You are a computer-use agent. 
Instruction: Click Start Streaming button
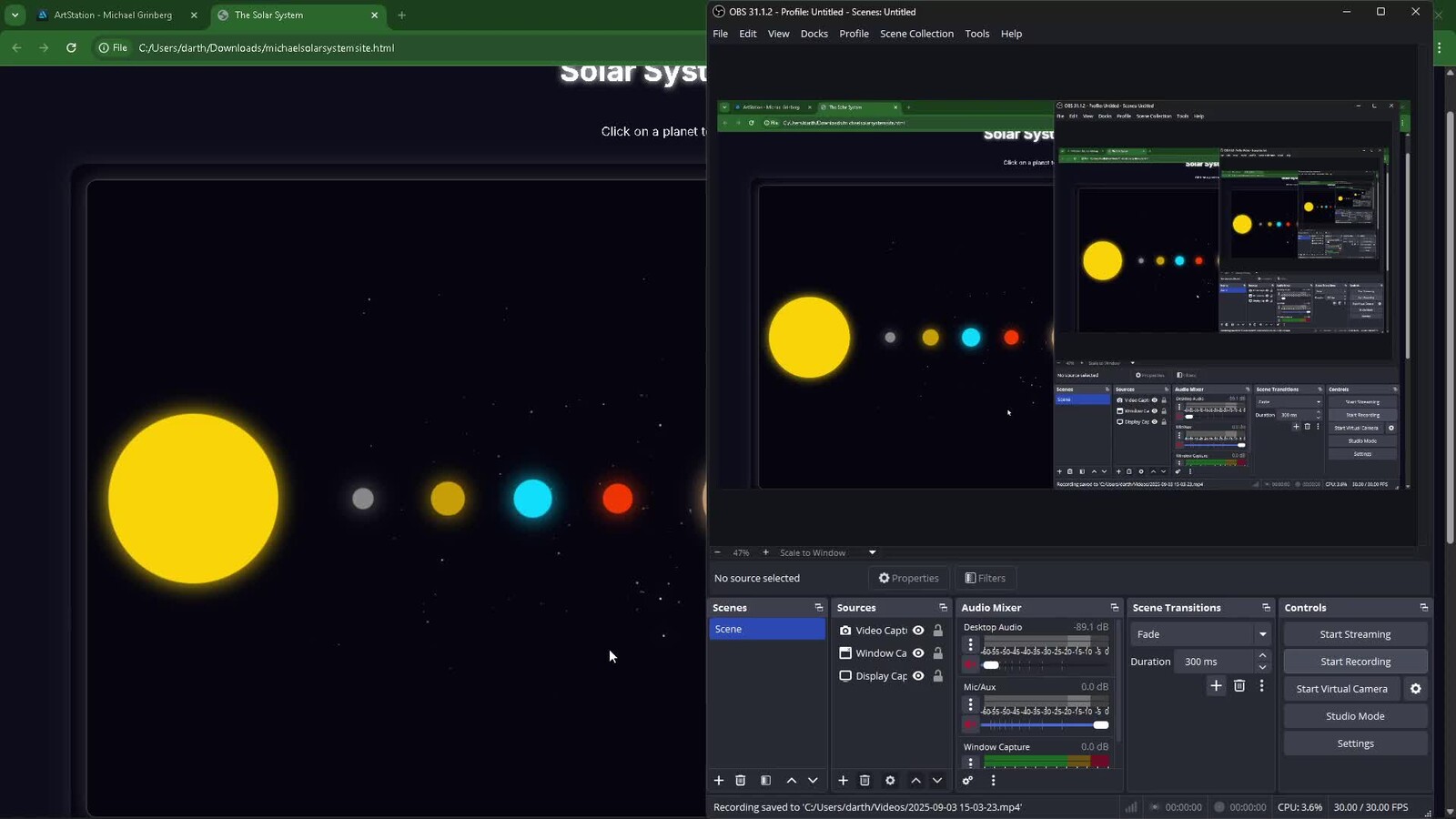click(1356, 634)
